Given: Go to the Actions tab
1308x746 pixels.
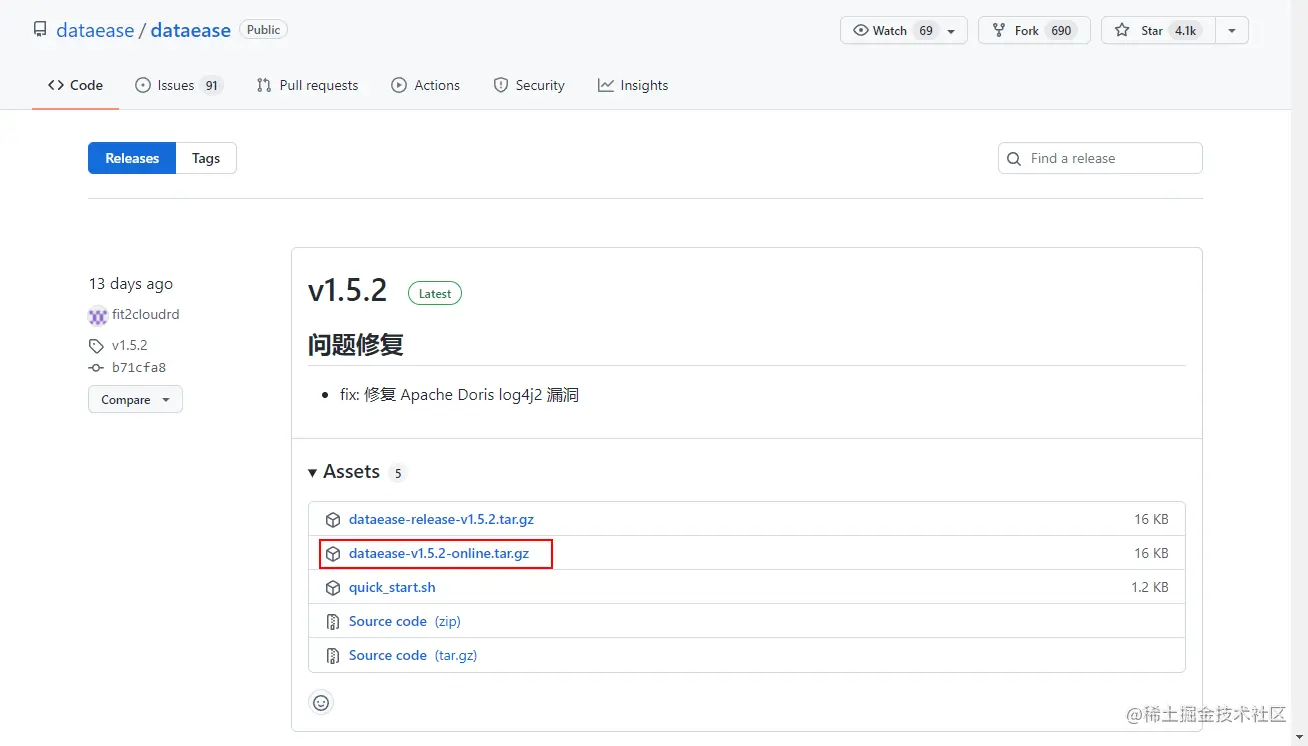Looking at the screenshot, I should point(426,85).
